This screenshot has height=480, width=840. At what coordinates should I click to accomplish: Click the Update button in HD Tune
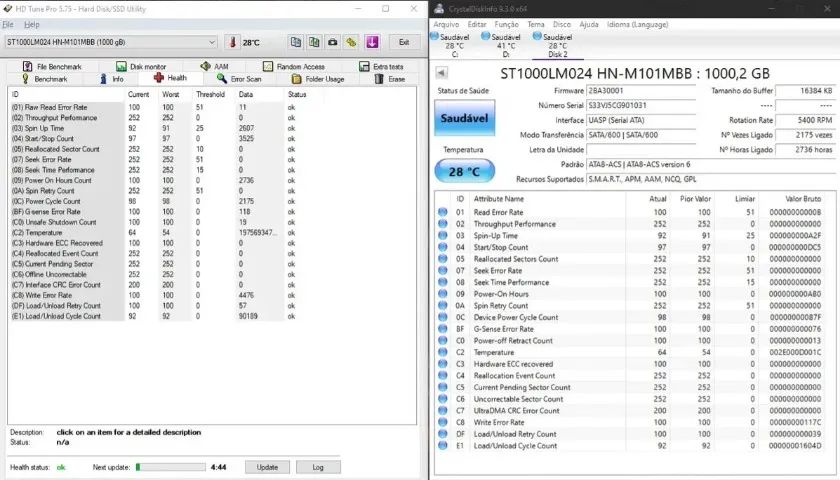tap(267, 467)
